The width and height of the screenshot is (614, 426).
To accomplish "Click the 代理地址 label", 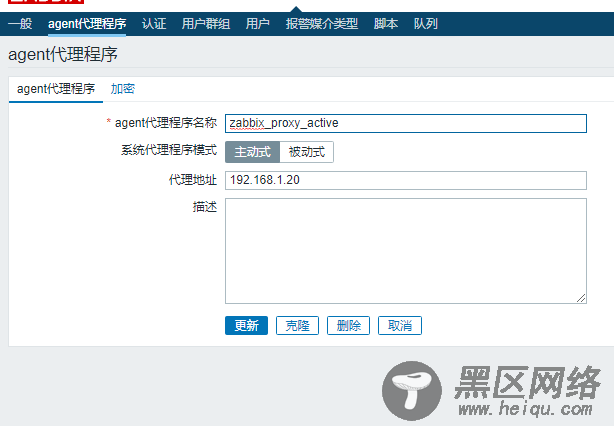I will tap(193, 180).
